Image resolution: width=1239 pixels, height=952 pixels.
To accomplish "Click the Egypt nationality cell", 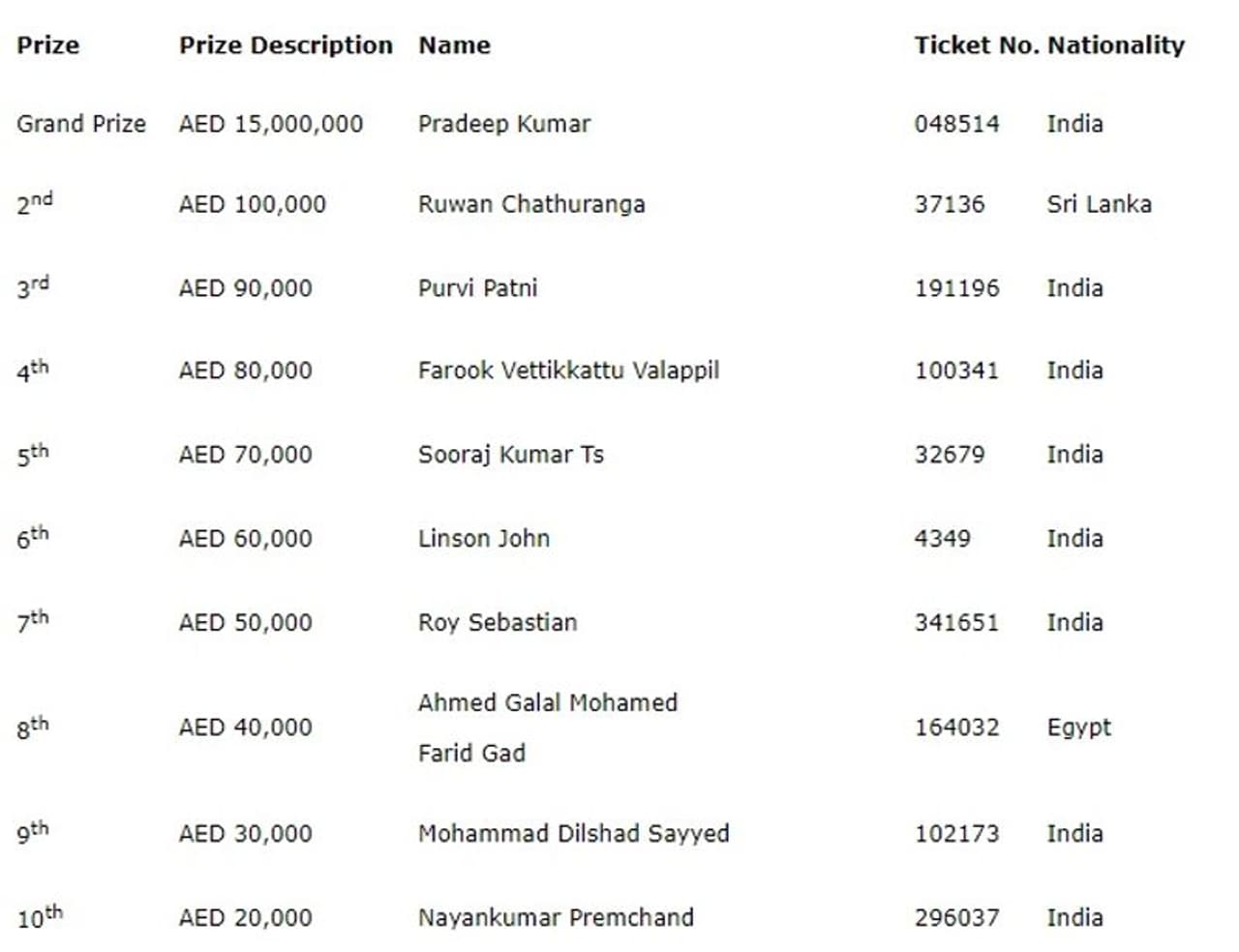I will pos(1078,728).
